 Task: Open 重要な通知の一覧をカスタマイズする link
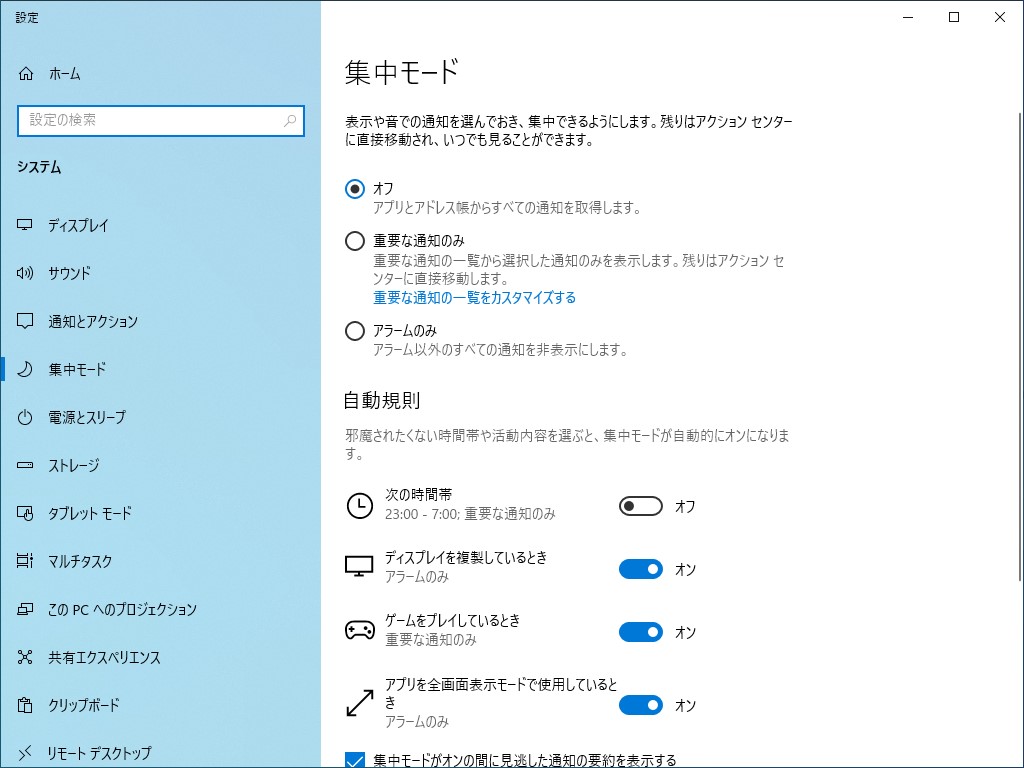point(475,298)
